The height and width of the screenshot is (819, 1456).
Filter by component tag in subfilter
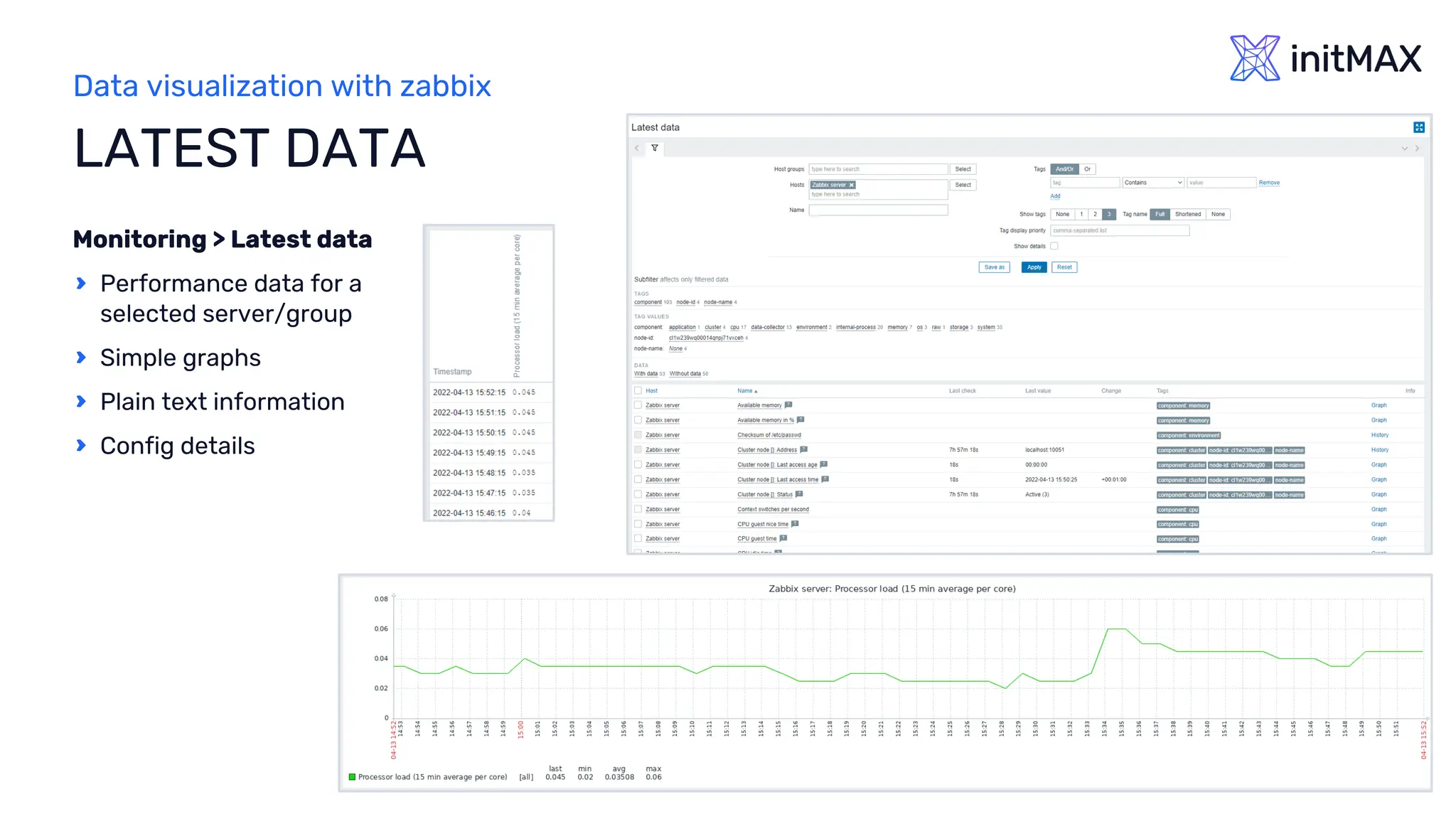[648, 302]
